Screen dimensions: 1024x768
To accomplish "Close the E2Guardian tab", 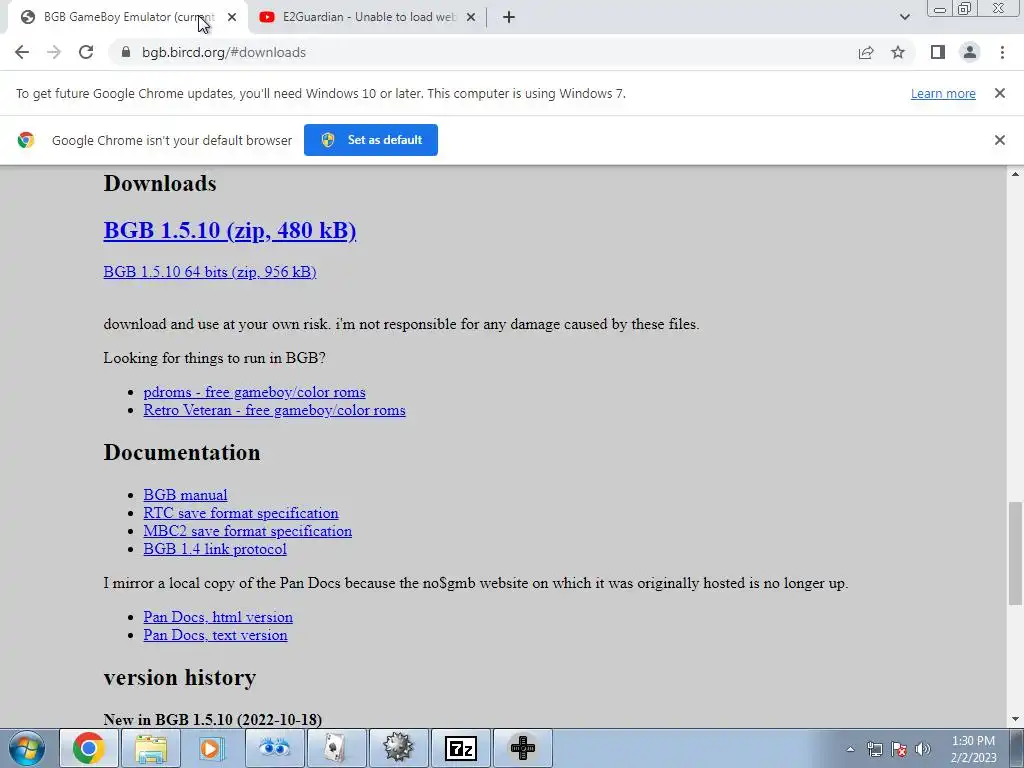I will pos(470,17).
